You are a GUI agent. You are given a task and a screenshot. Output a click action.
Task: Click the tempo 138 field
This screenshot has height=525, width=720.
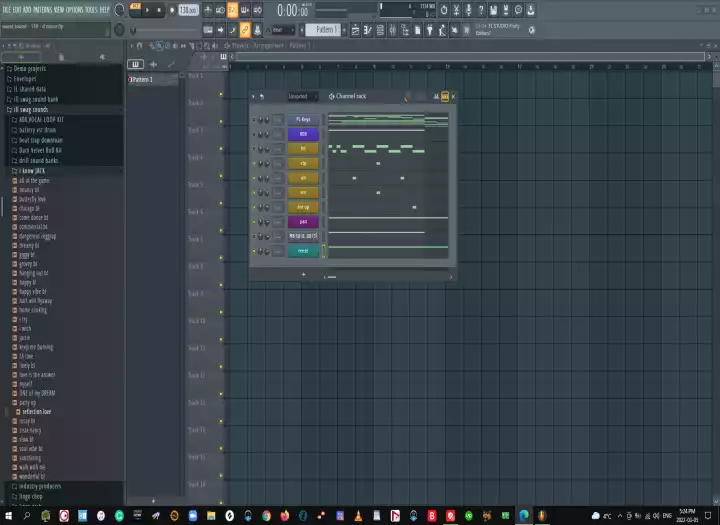[x=188, y=10]
